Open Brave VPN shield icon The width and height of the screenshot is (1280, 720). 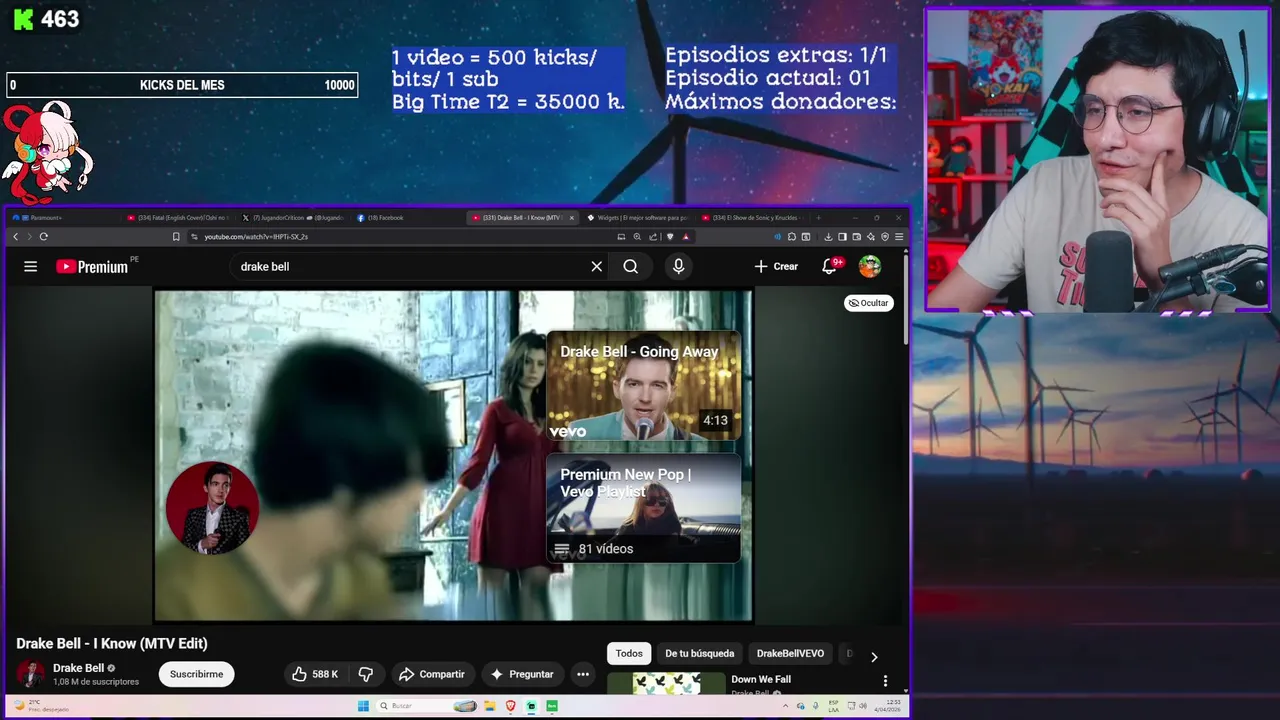(x=885, y=236)
